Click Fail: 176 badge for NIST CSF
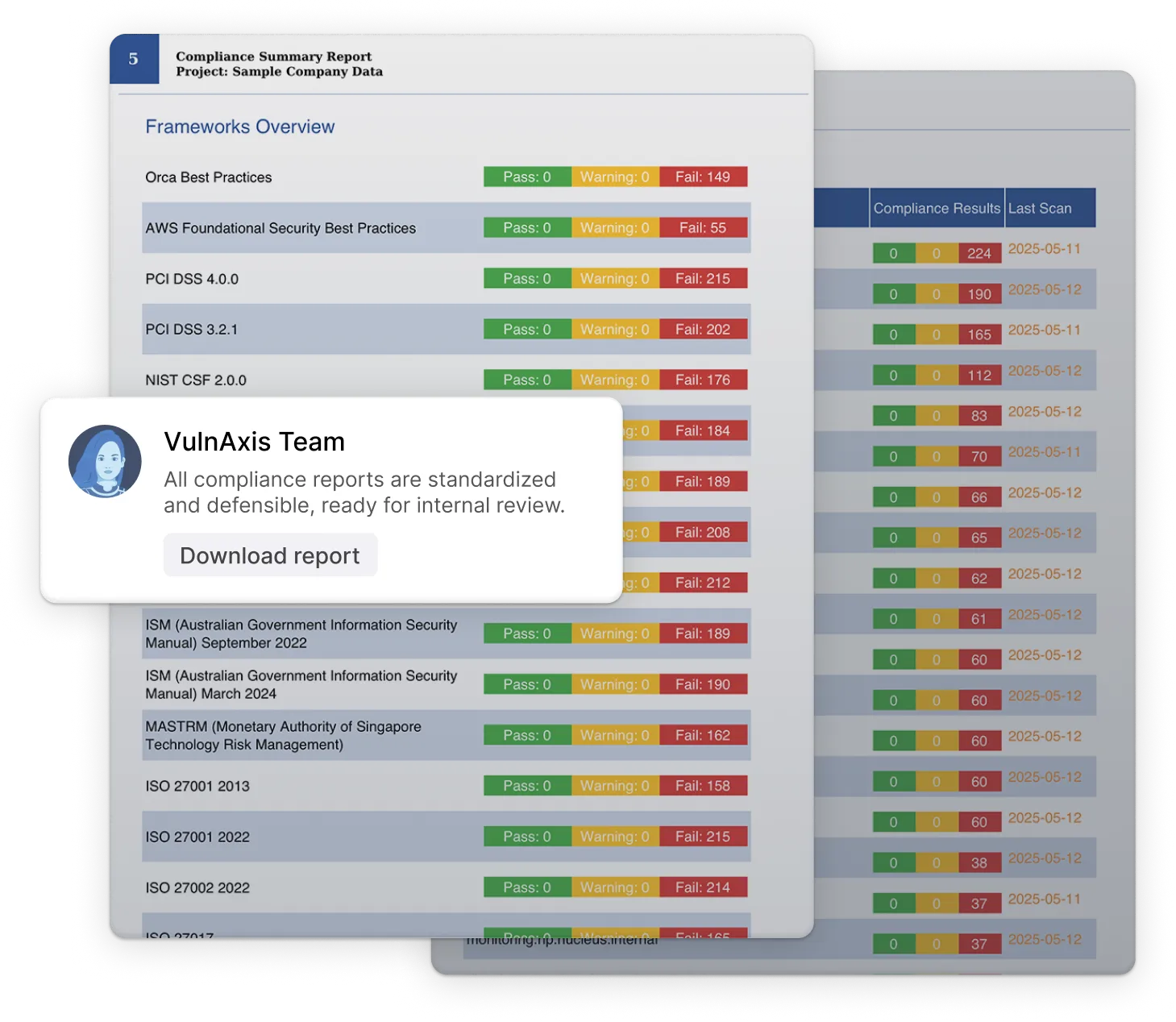This screenshot has height=1022, width=1176. pos(703,380)
